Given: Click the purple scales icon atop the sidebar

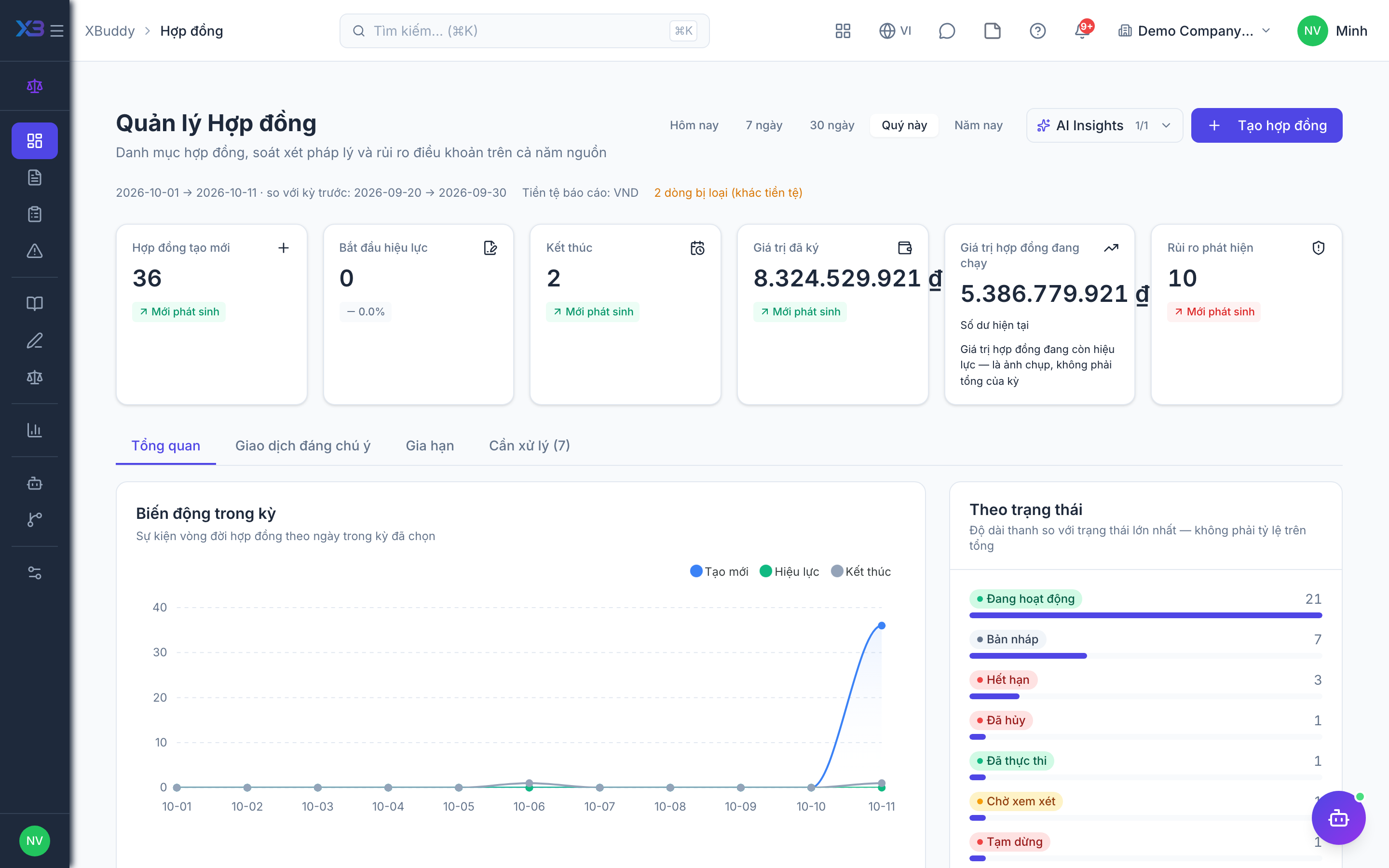Looking at the screenshot, I should point(34,86).
